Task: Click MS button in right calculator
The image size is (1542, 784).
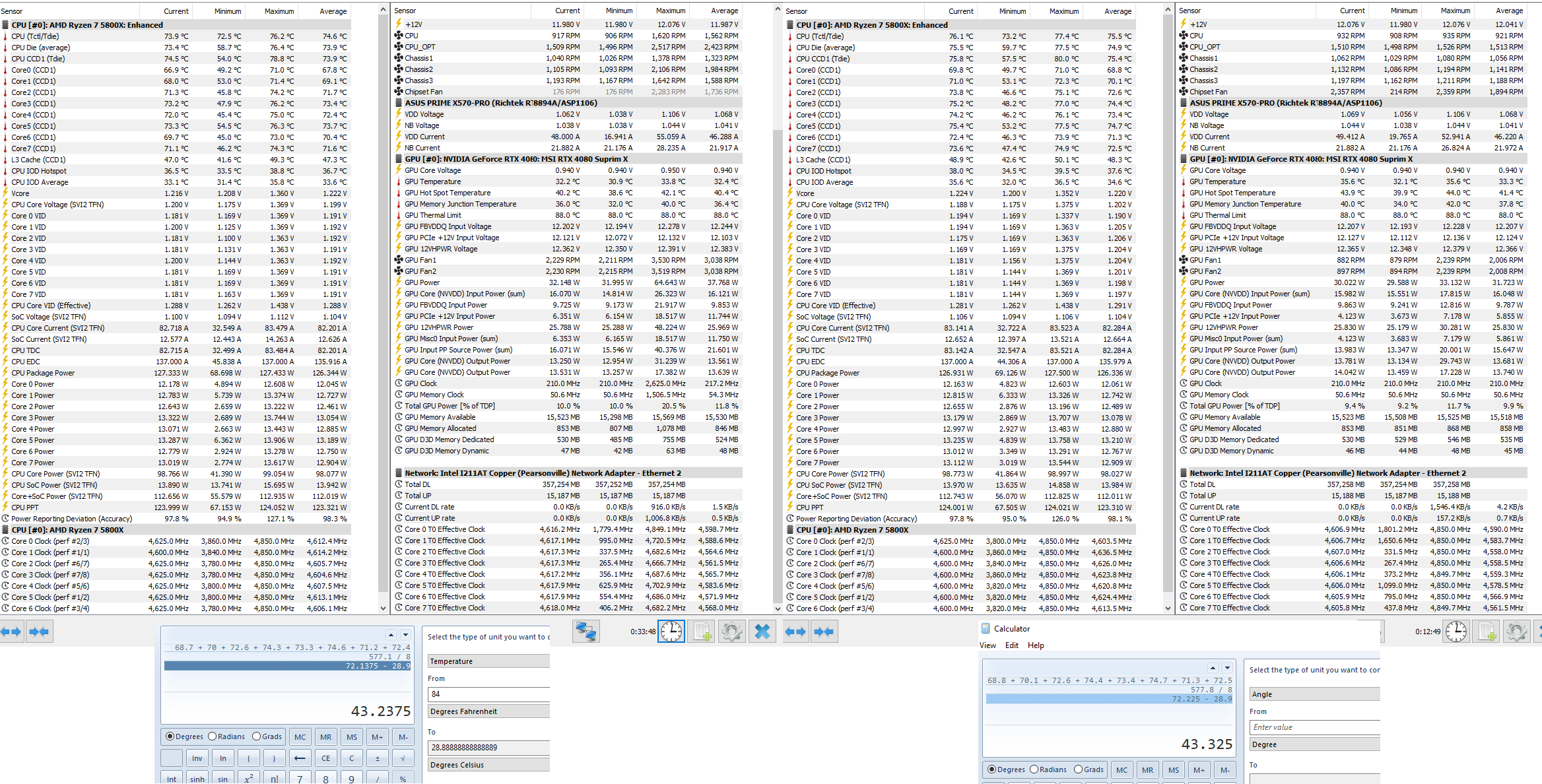Action: (1174, 770)
